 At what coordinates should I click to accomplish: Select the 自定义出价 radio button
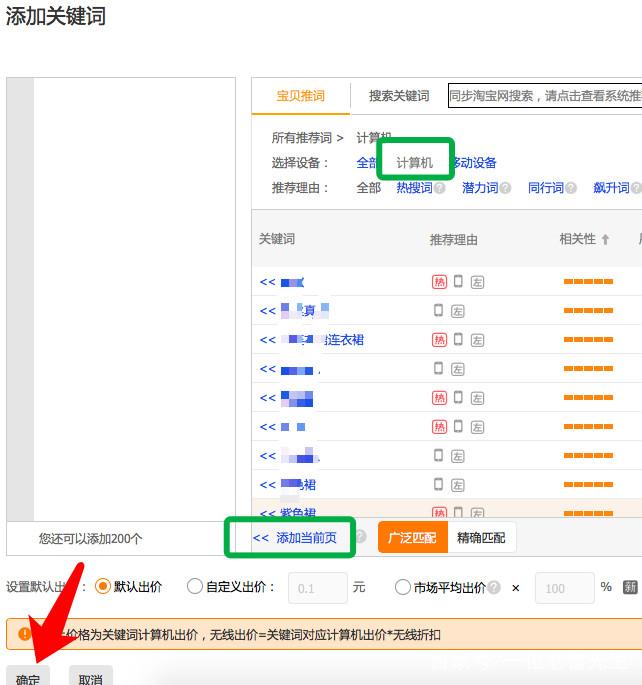(195, 586)
